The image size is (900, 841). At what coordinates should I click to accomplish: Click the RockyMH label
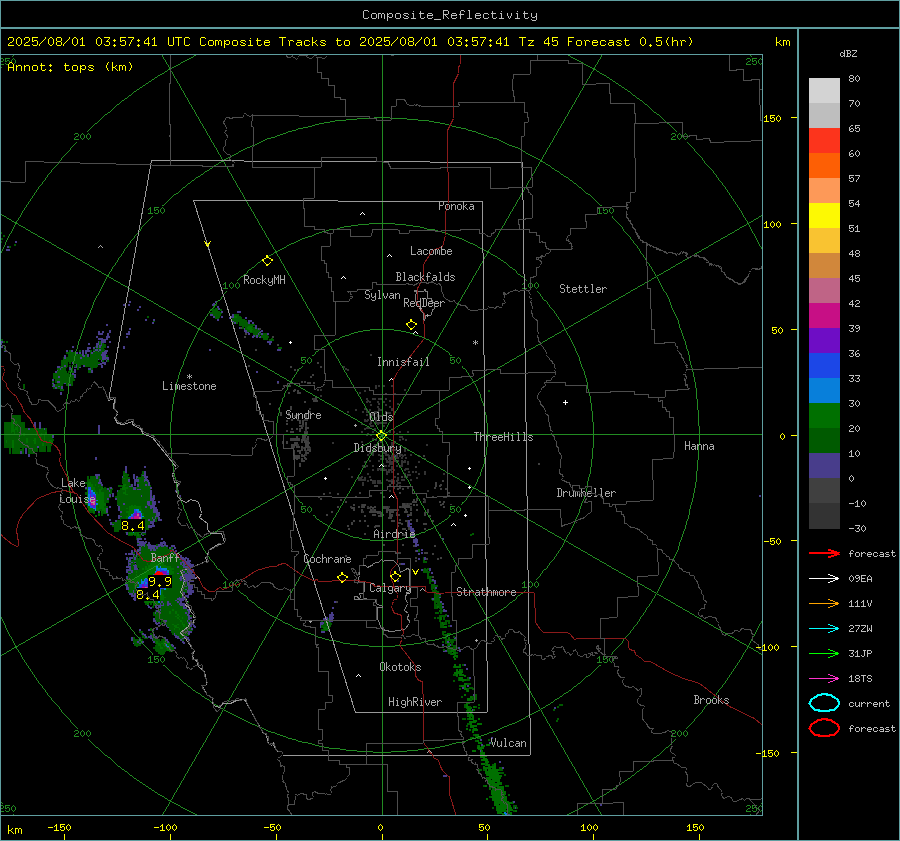click(264, 280)
